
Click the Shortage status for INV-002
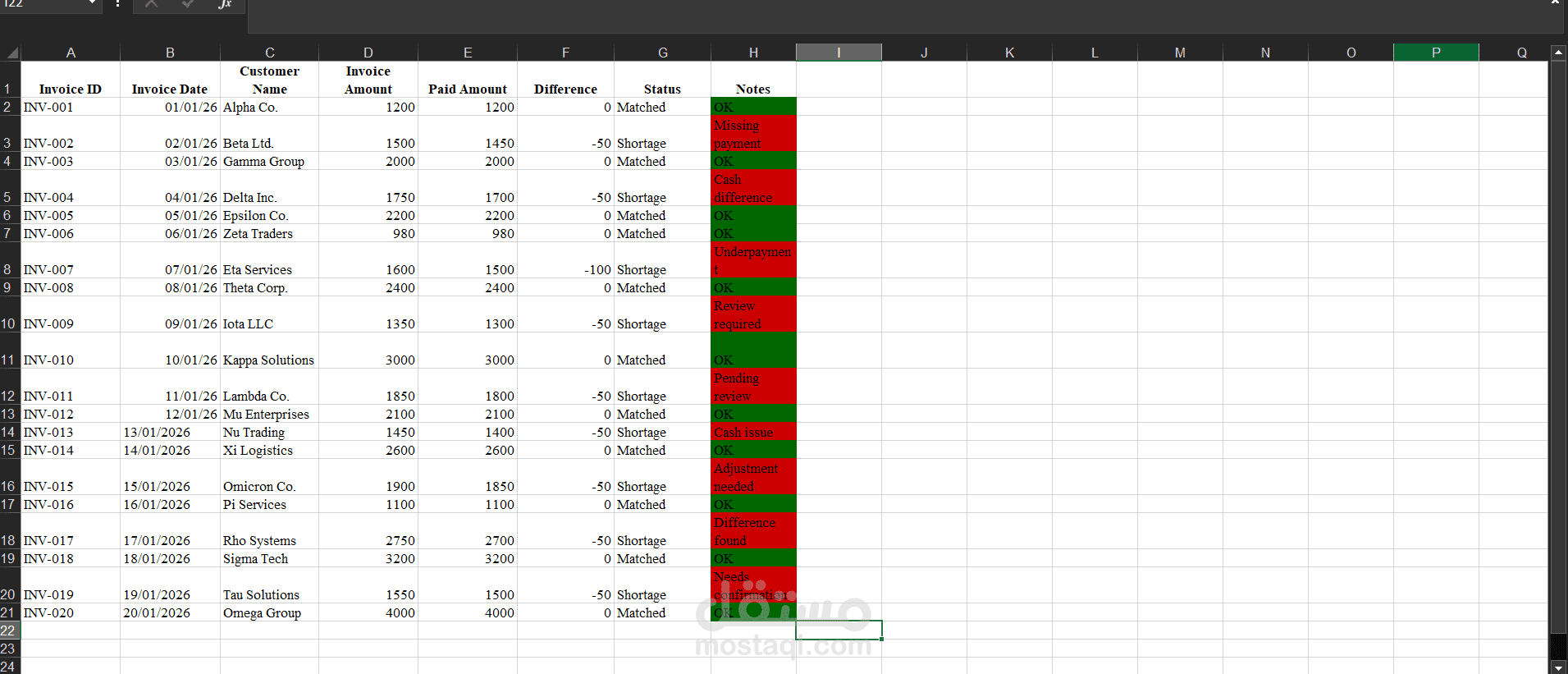[x=662, y=134]
